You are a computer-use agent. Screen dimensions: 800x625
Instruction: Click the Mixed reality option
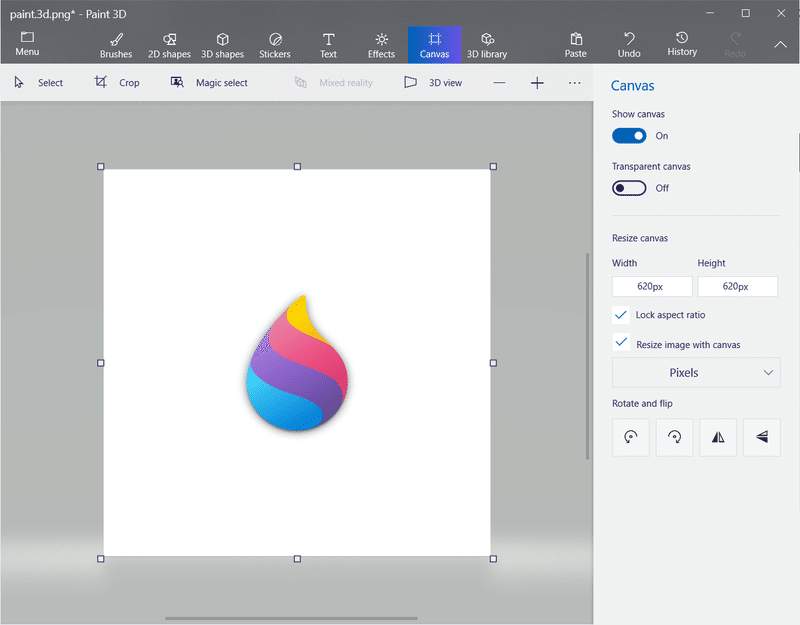point(334,83)
